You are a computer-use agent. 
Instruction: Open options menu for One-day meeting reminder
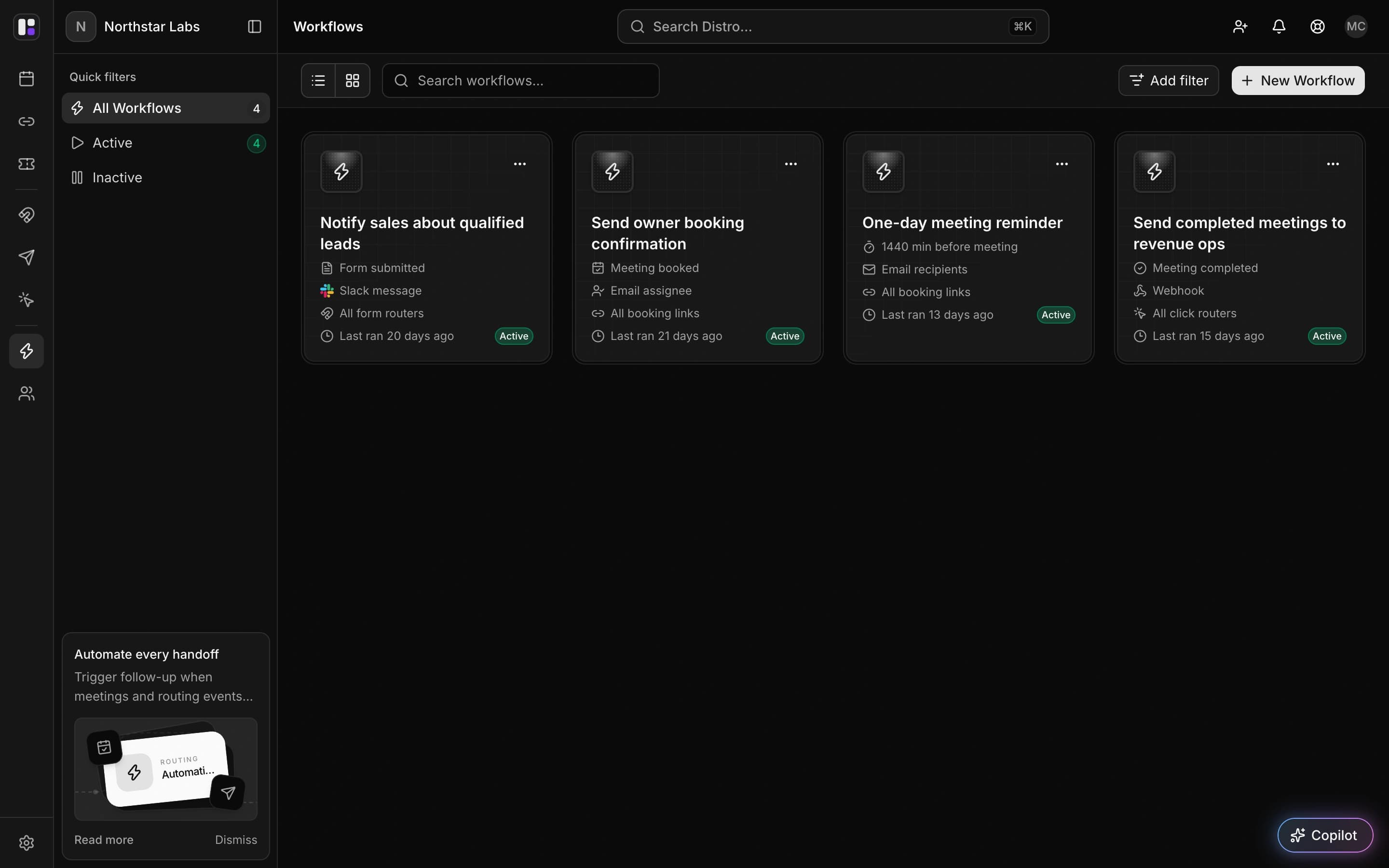point(1062,164)
